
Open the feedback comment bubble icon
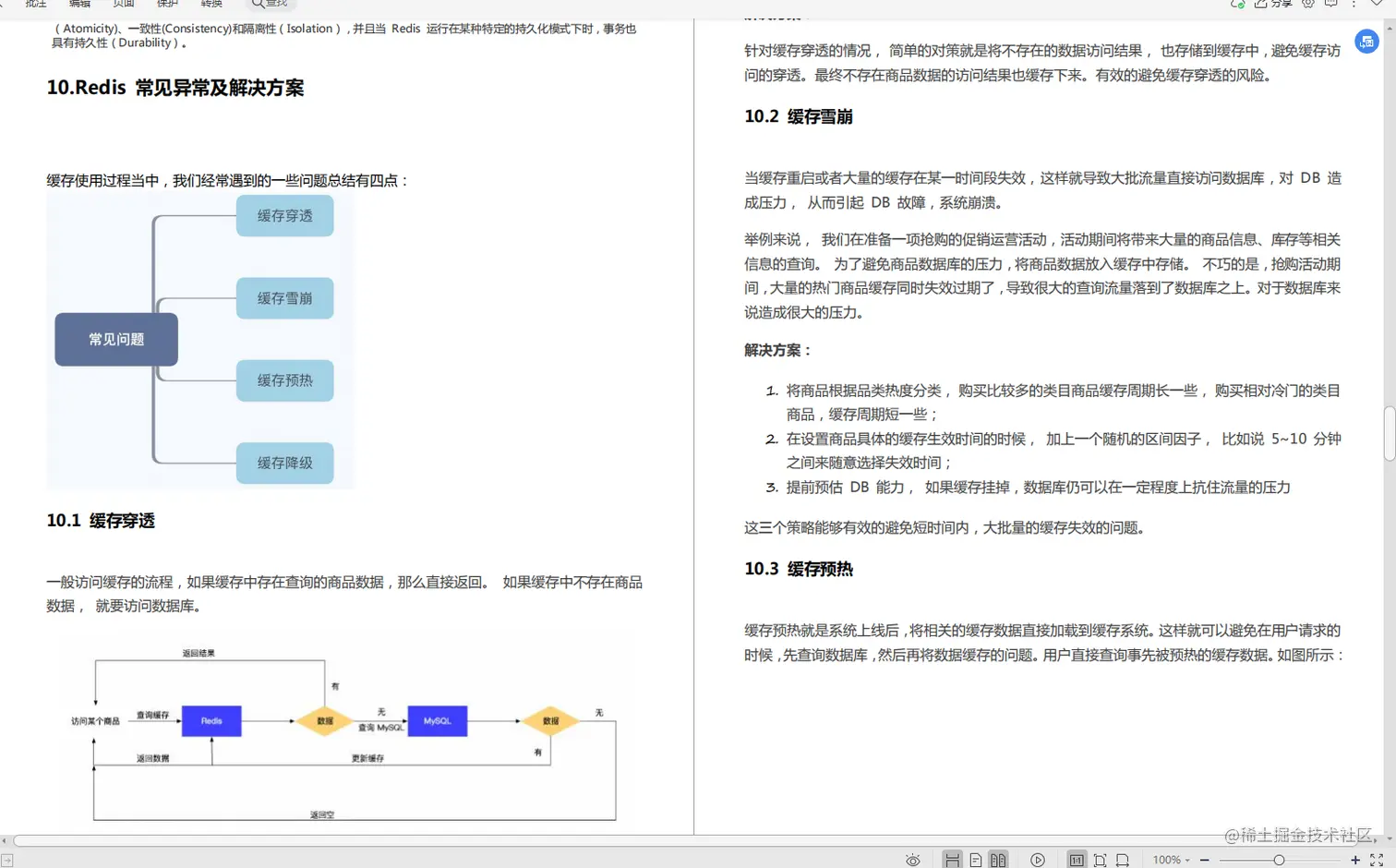coord(1330,4)
